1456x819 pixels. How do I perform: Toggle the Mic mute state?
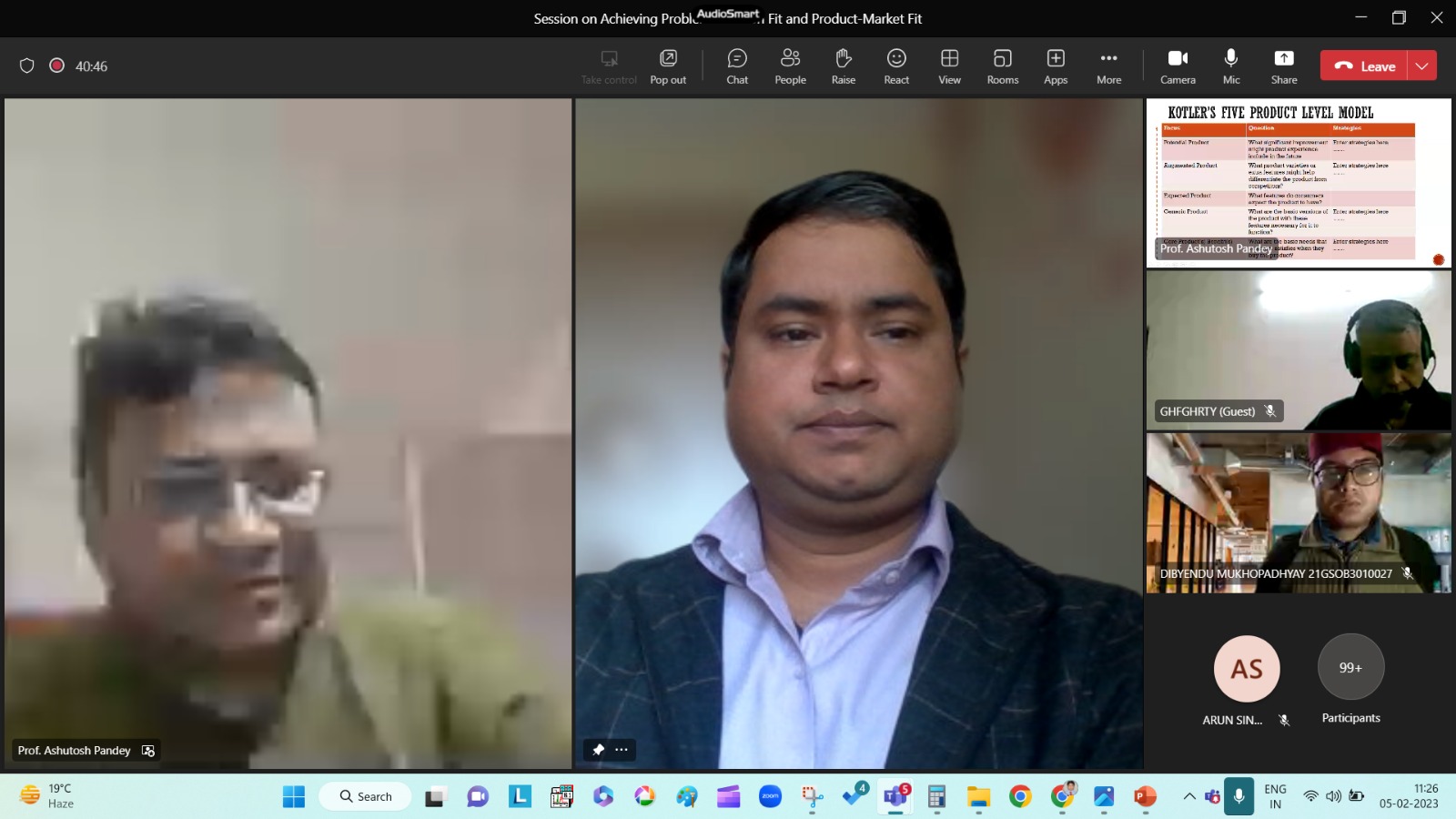[1231, 66]
